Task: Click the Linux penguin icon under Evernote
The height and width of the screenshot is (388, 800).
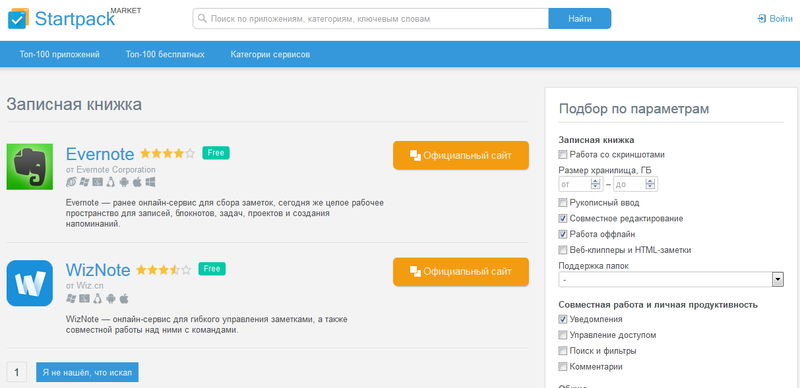Action: (111, 182)
